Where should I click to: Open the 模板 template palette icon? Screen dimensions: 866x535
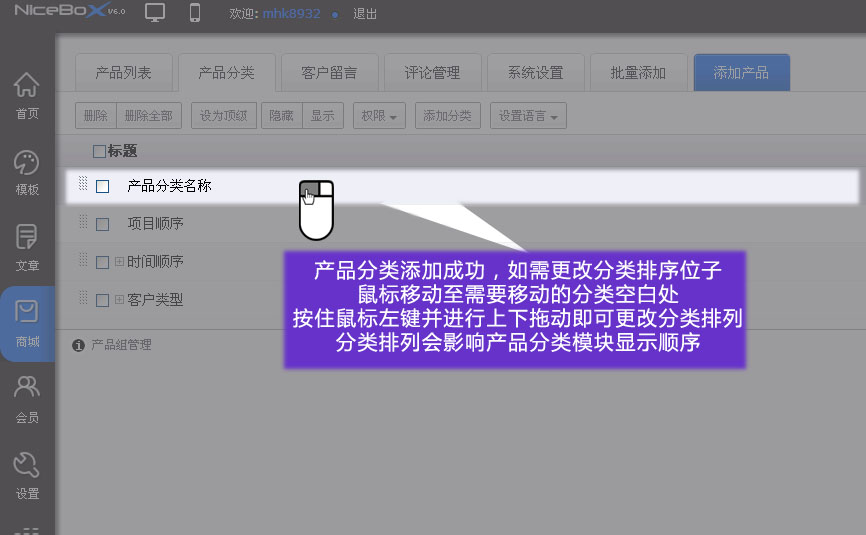(27, 172)
